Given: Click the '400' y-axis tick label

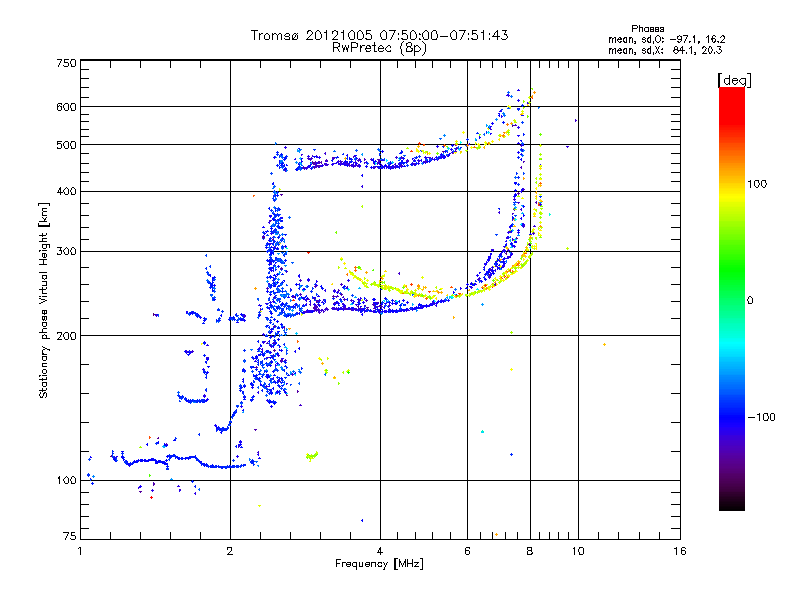Looking at the screenshot, I should (67, 191).
